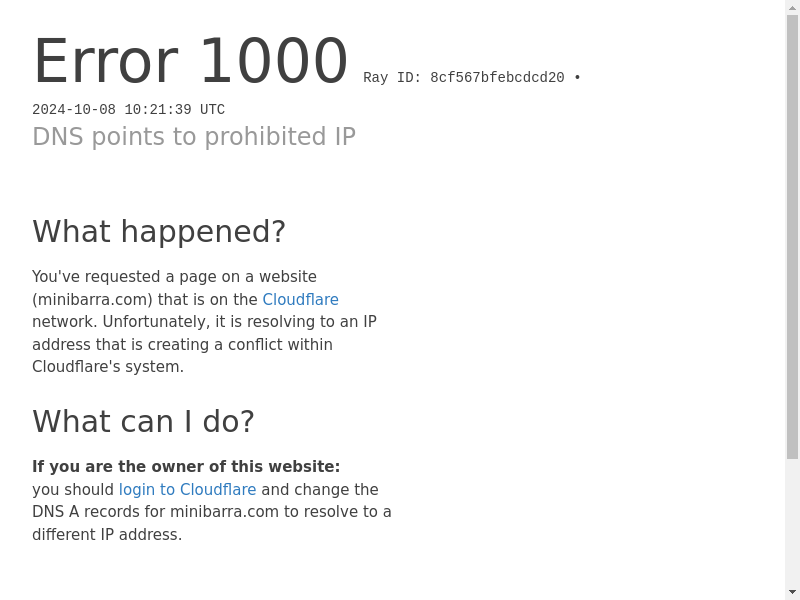This screenshot has height=600, width=800.
Task: Click the words 'different IP address.'
Action: point(107,534)
